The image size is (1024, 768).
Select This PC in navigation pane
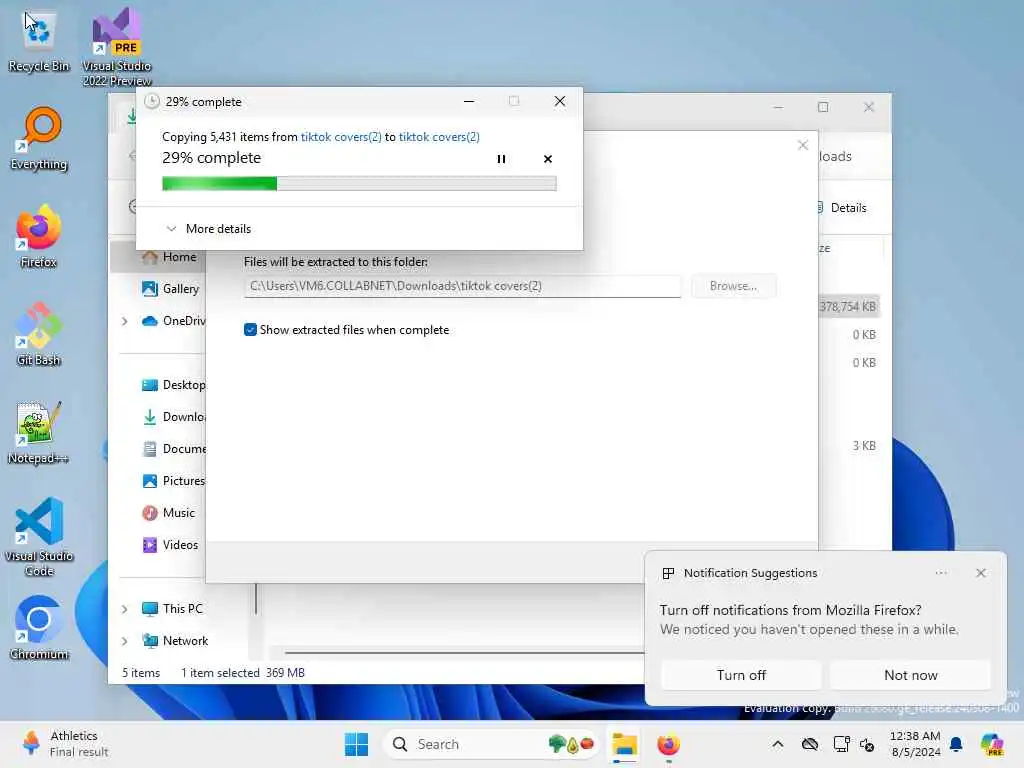(x=172, y=609)
